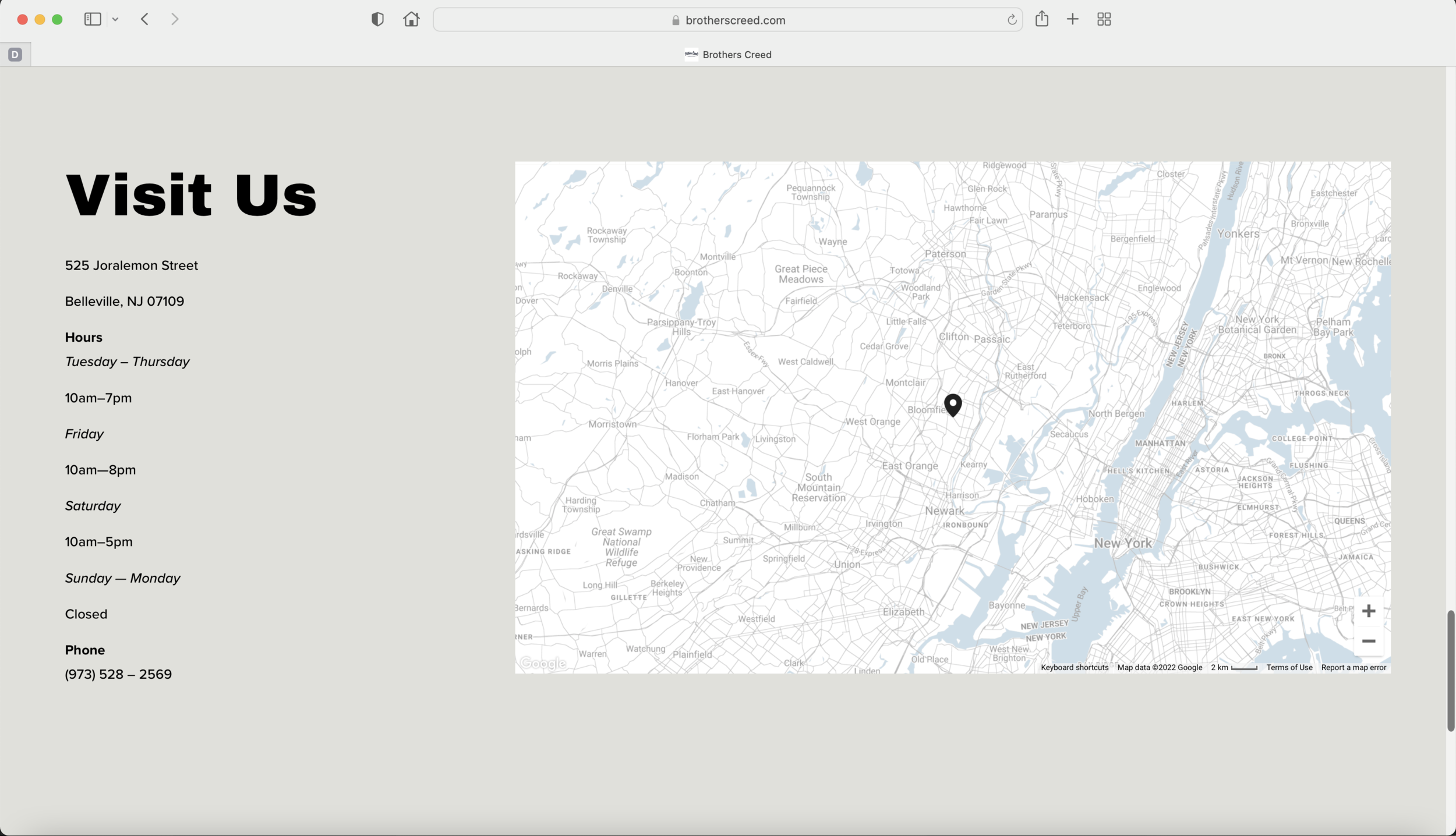Select the Brothers Creed tab
This screenshot has height=836, width=1456.
(728, 55)
